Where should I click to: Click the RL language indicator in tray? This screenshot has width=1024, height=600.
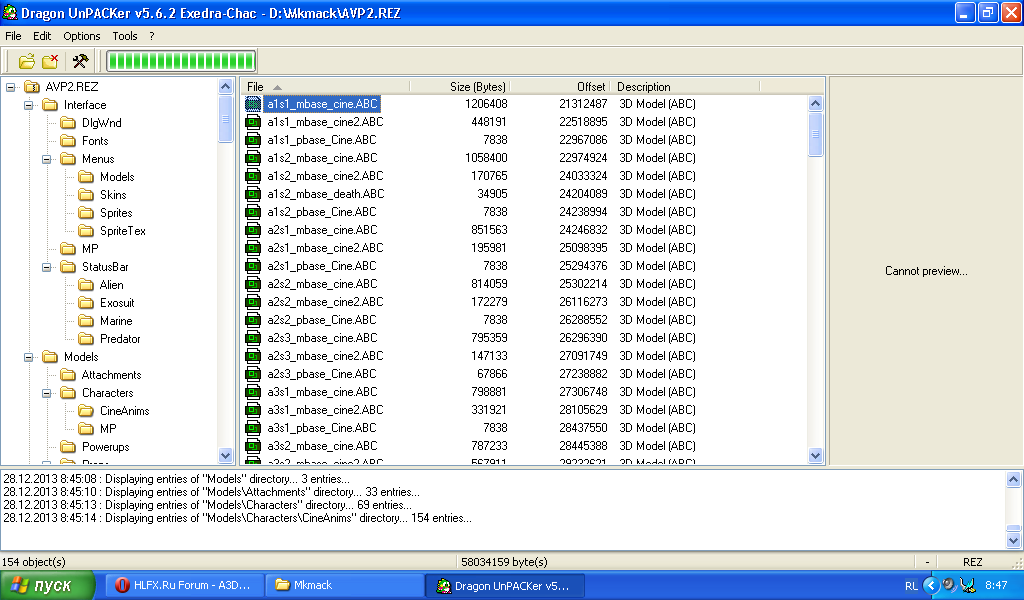(x=911, y=586)
